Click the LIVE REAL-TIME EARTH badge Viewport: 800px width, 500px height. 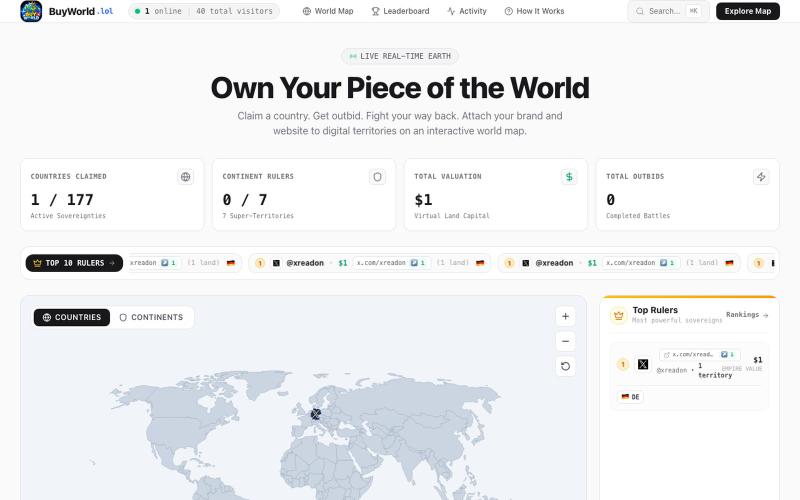point(400,56)
